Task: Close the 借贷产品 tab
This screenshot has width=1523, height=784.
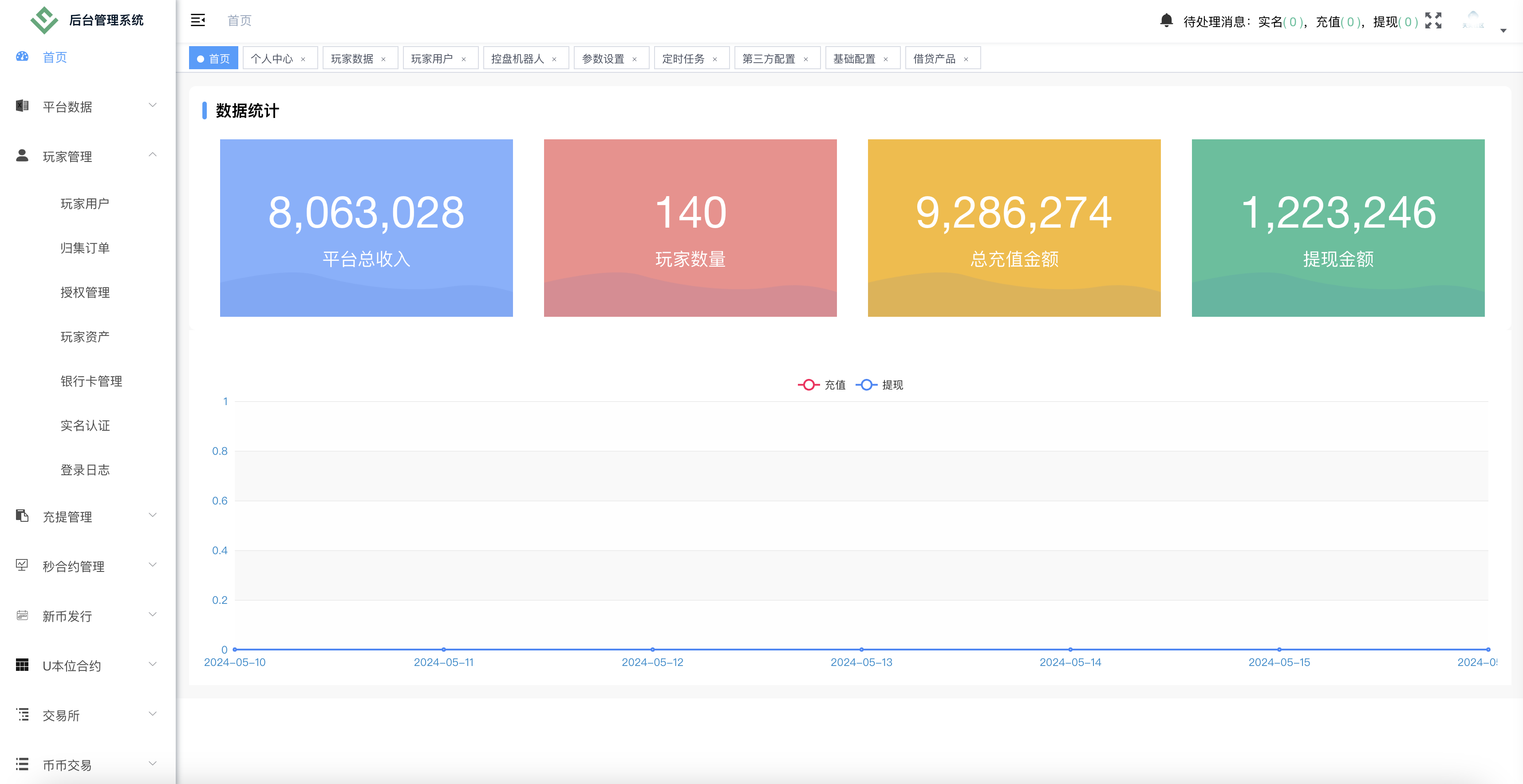Action: click(x=967, y=58)
